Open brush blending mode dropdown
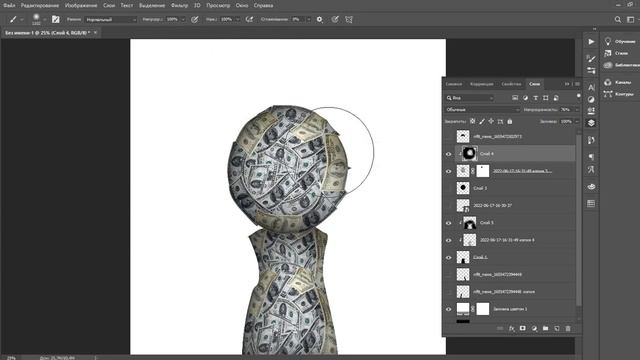Screen dimensions: 640x360 [110, 19]
